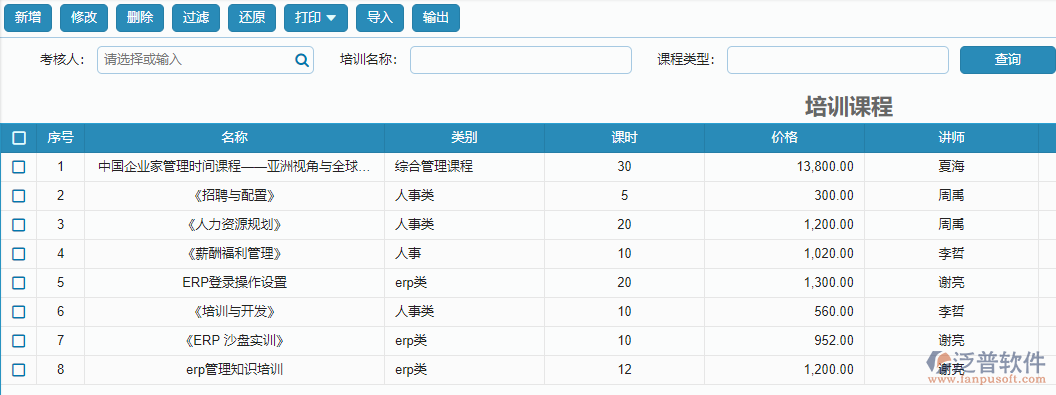This screenshot has height=395, width=1056.
Task: Check the checkbox for 《ERP 沙盘实训》 row
Action: [x=19, y=340]
